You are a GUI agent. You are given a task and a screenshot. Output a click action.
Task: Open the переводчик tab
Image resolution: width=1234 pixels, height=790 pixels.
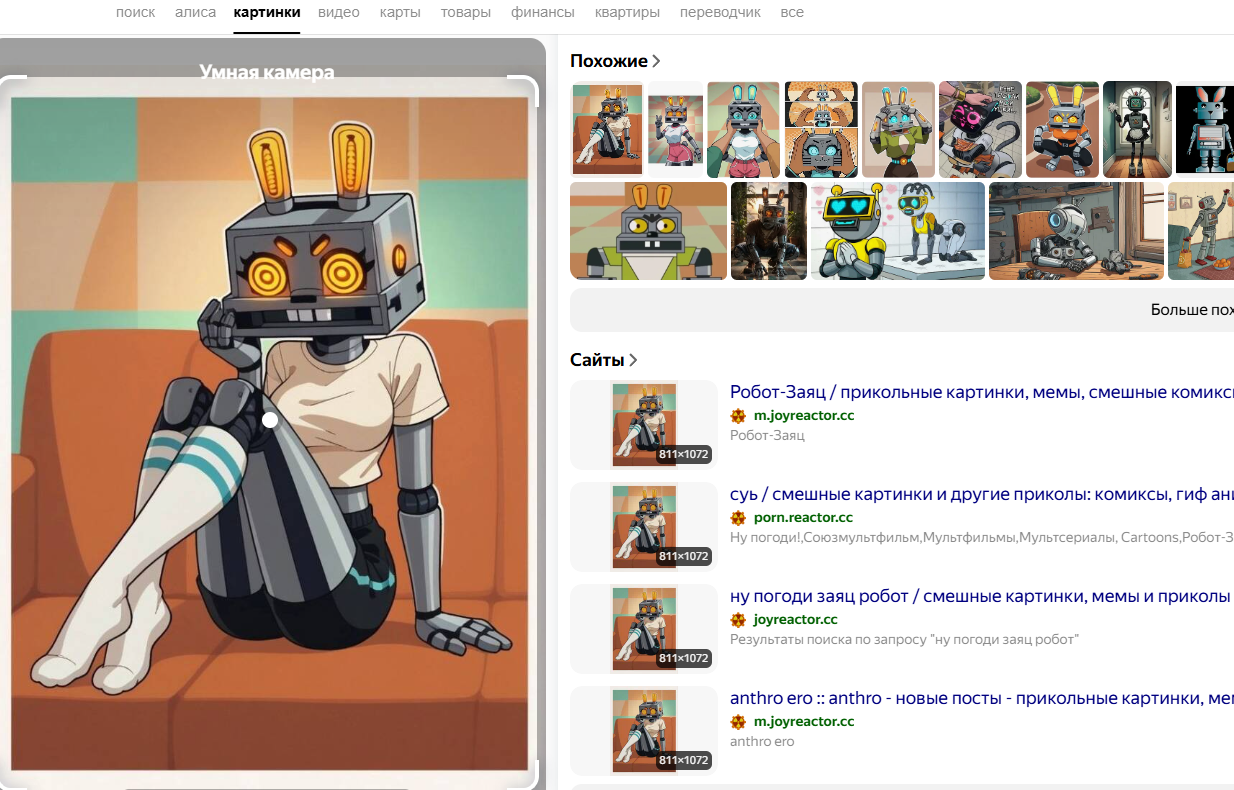(720, 13)
